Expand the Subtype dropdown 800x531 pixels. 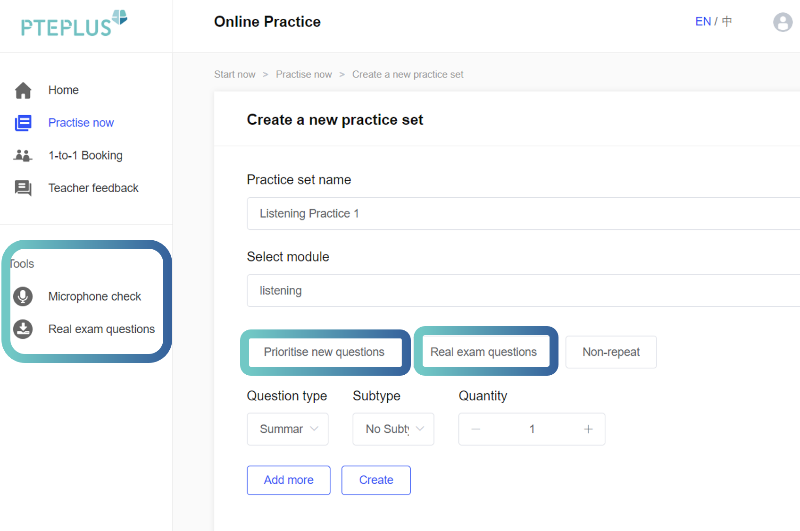point(393,429)
